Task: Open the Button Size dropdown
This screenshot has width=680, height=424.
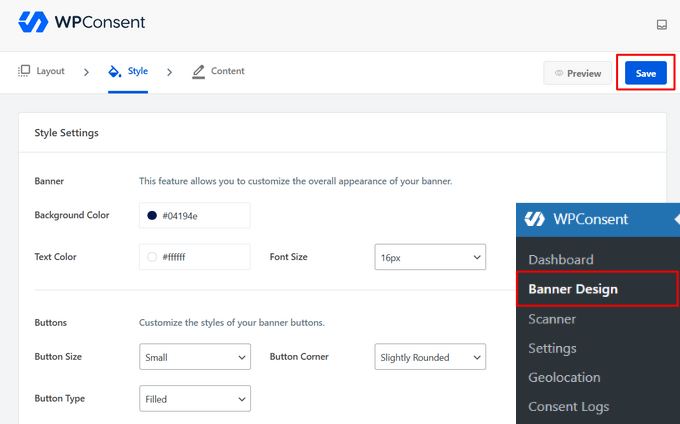Action: [x=195, y=357]
